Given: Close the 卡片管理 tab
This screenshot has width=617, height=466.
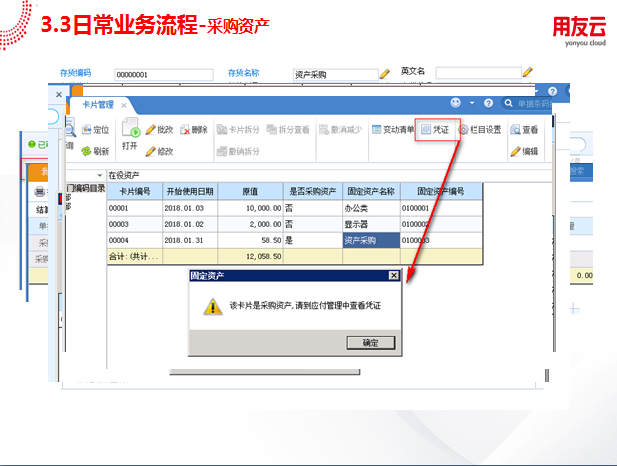Looking at the screenshot, I should coord(124,105).
